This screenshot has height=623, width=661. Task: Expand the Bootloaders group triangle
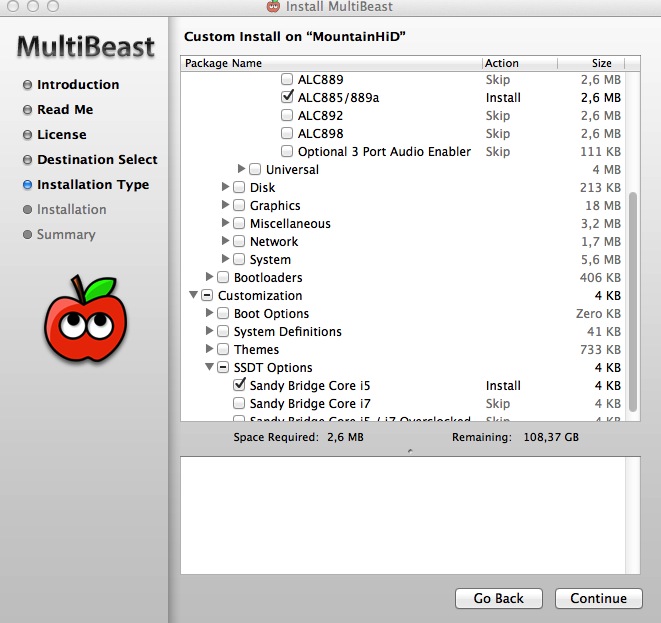209,277
